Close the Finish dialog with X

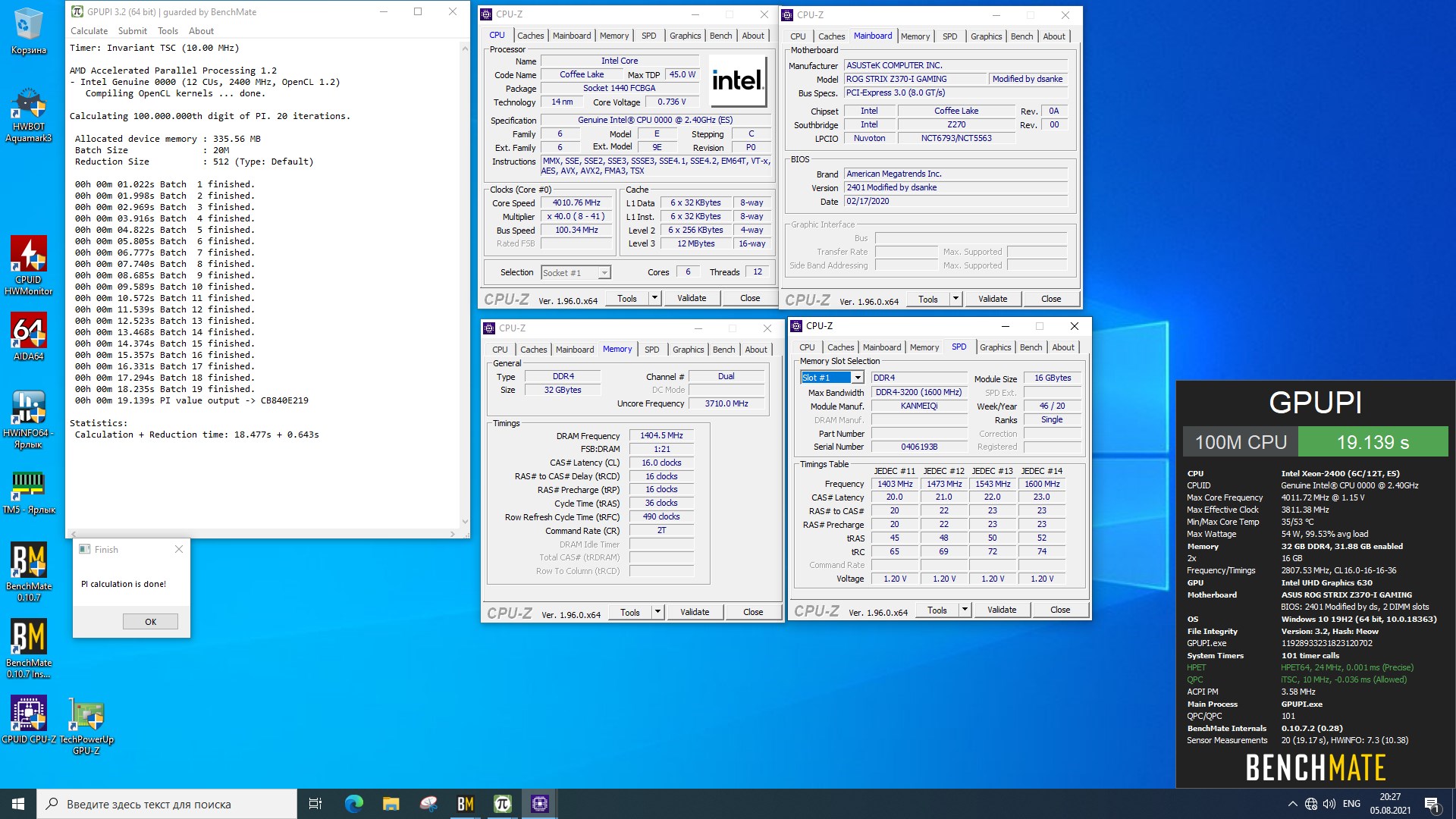click(179, 550)
